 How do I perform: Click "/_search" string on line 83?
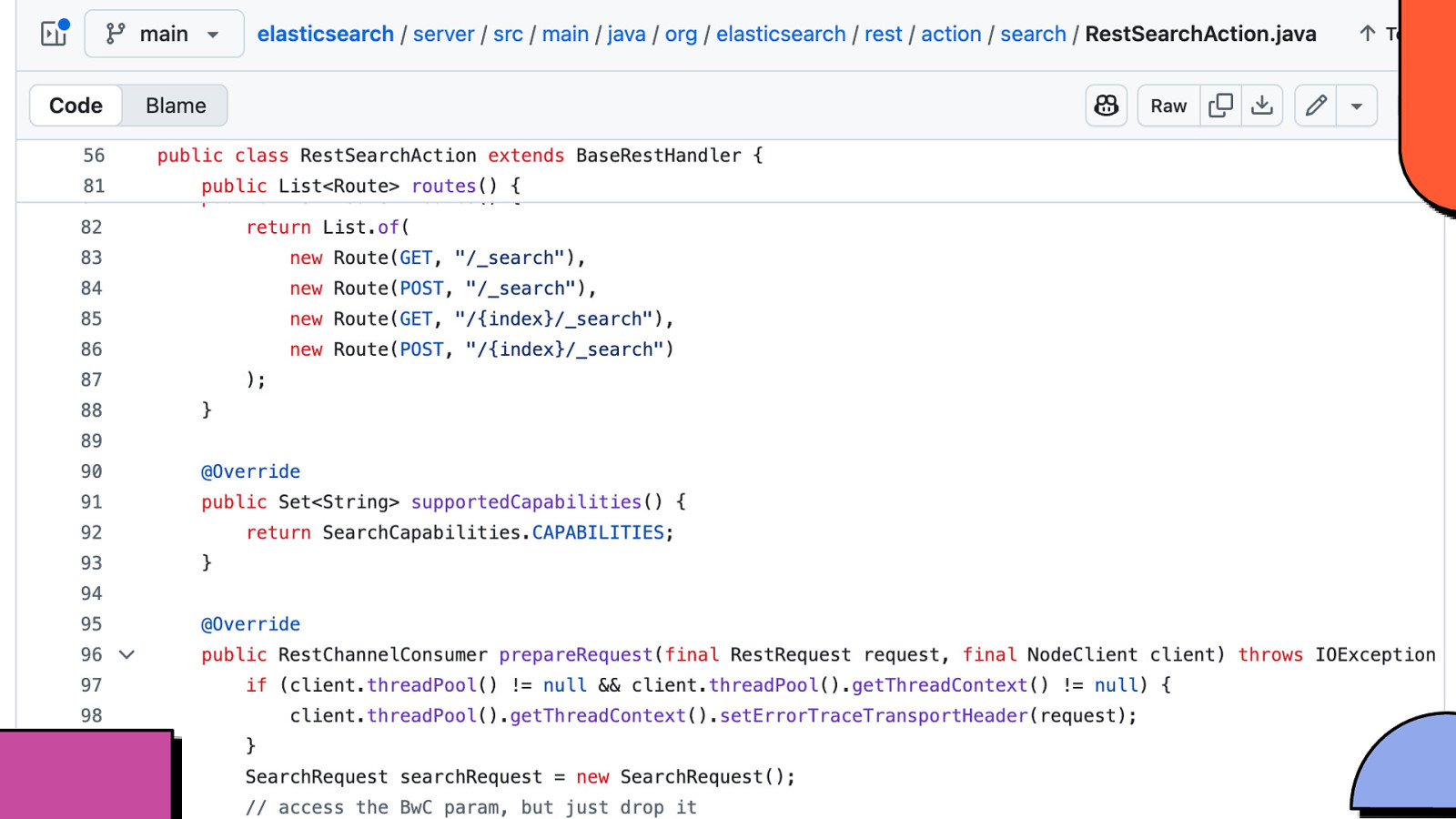coord(510,258)
